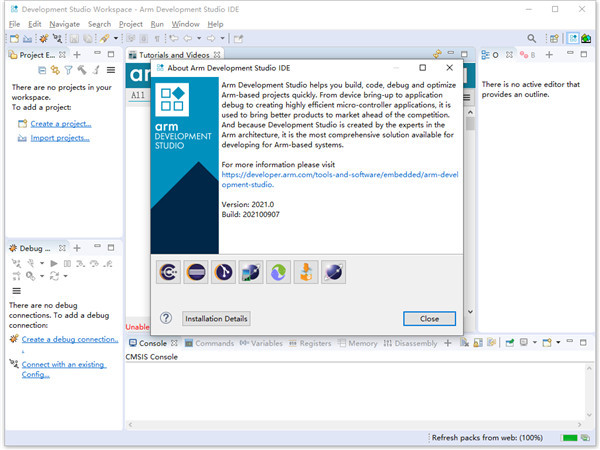Collapse all items in Project Explorer
The height and width of the screenshot is (450, 600).
pyautogui.click(x=42, y=70)
